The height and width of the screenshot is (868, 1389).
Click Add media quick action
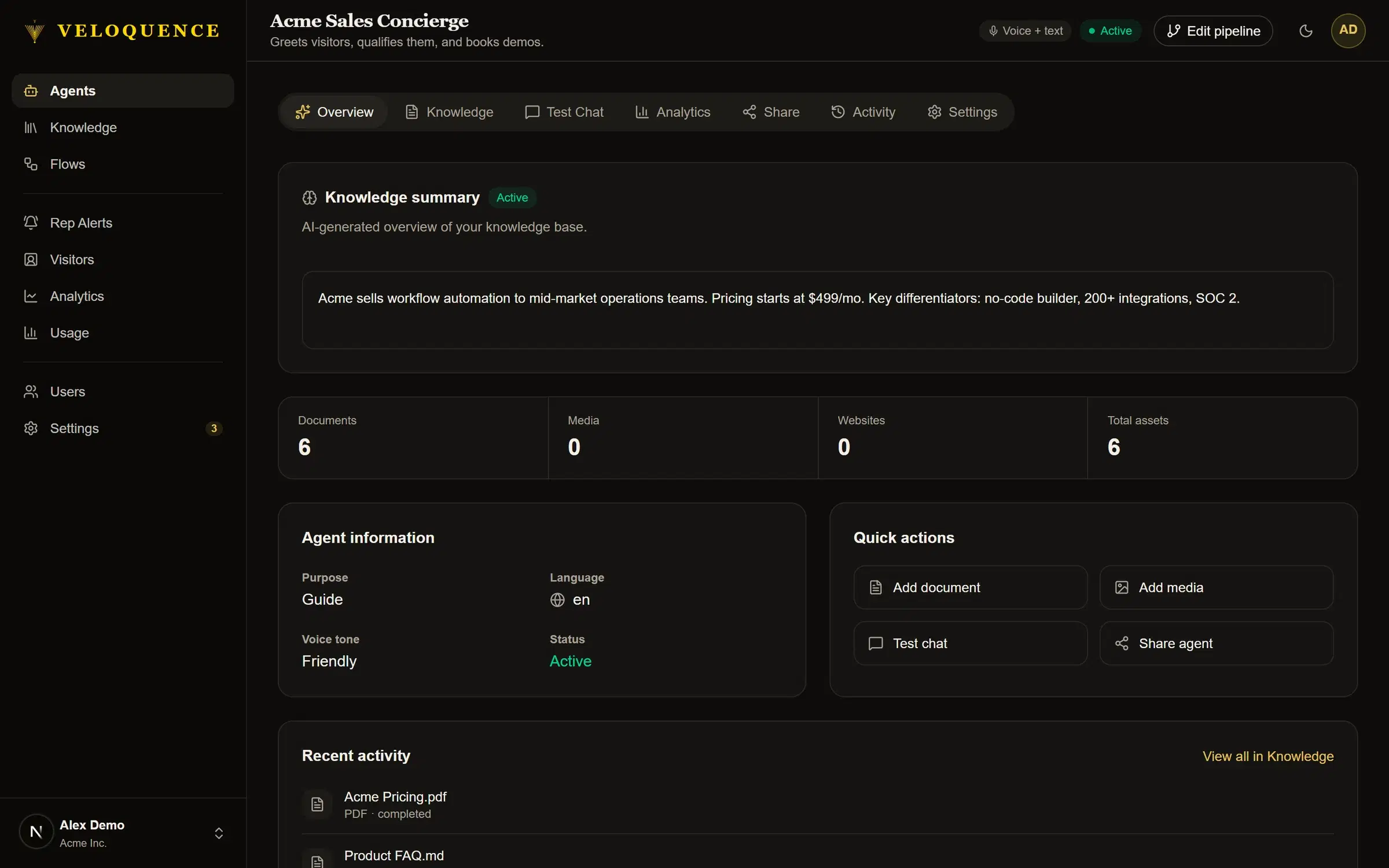[x=1217, y=587]
